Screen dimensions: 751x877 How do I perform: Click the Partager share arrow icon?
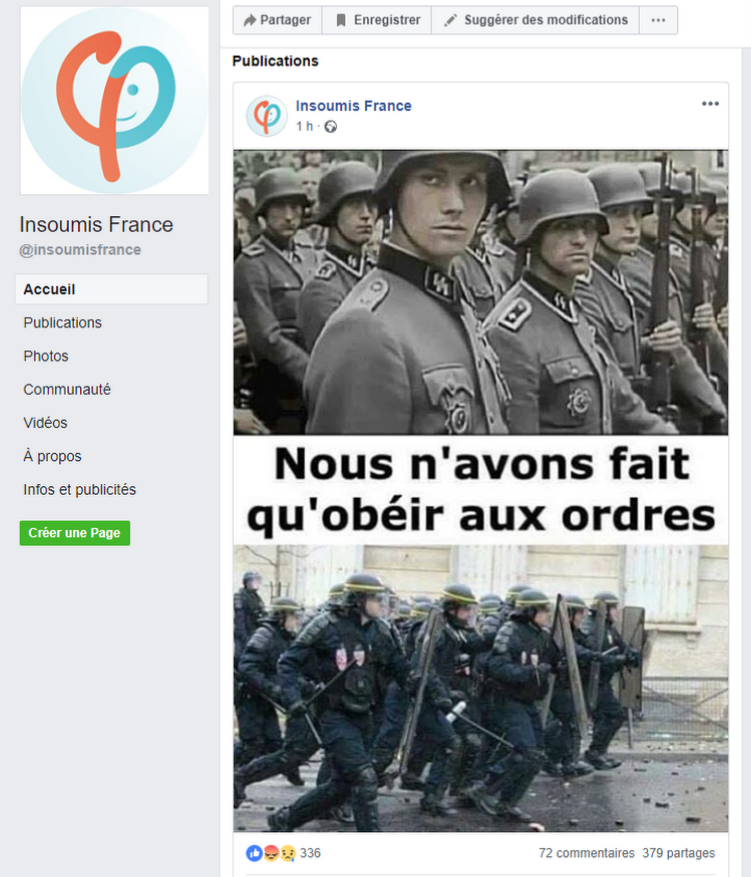(249, 21)
